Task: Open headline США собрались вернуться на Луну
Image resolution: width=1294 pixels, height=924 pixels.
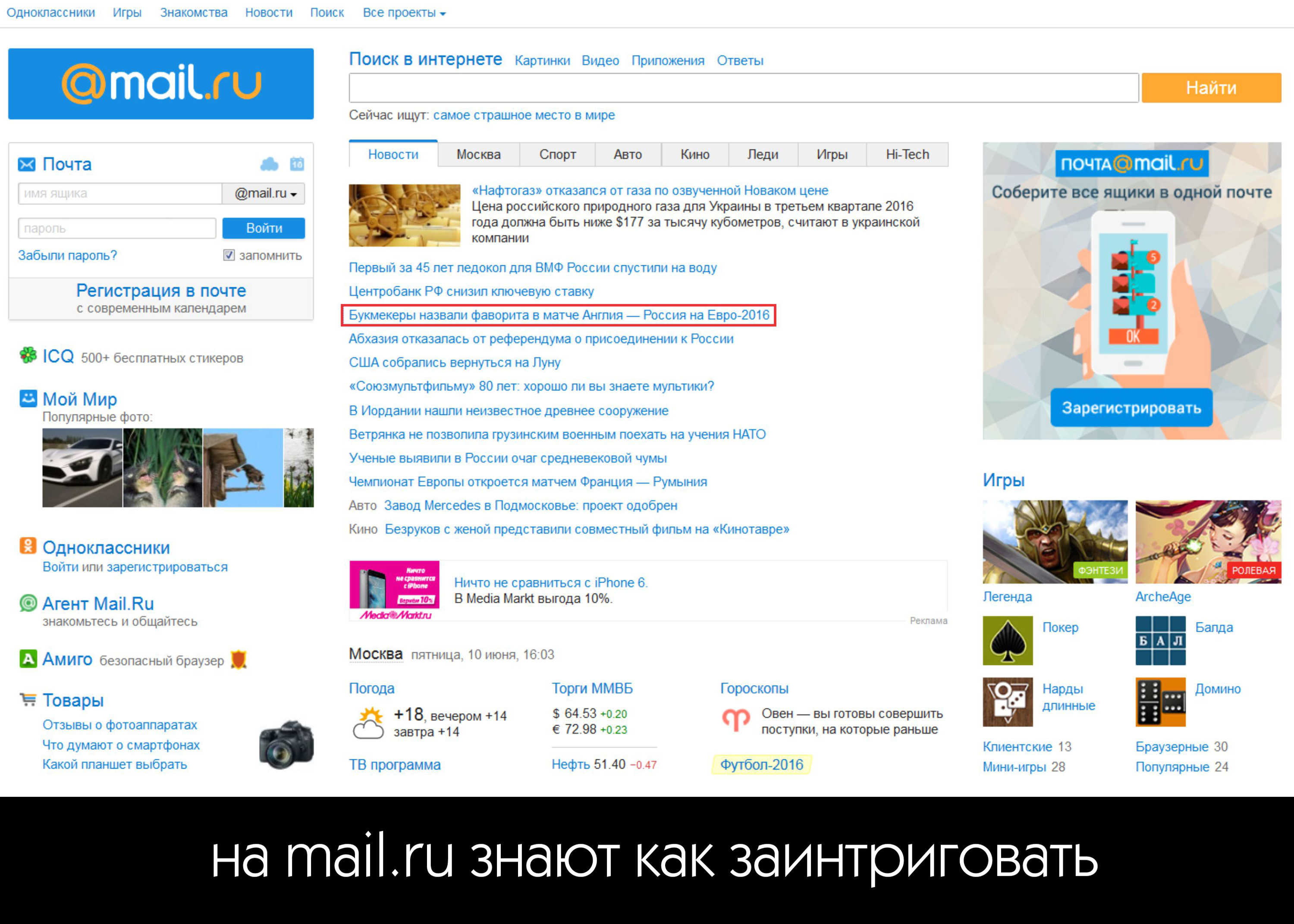Action: coord(455,363)
